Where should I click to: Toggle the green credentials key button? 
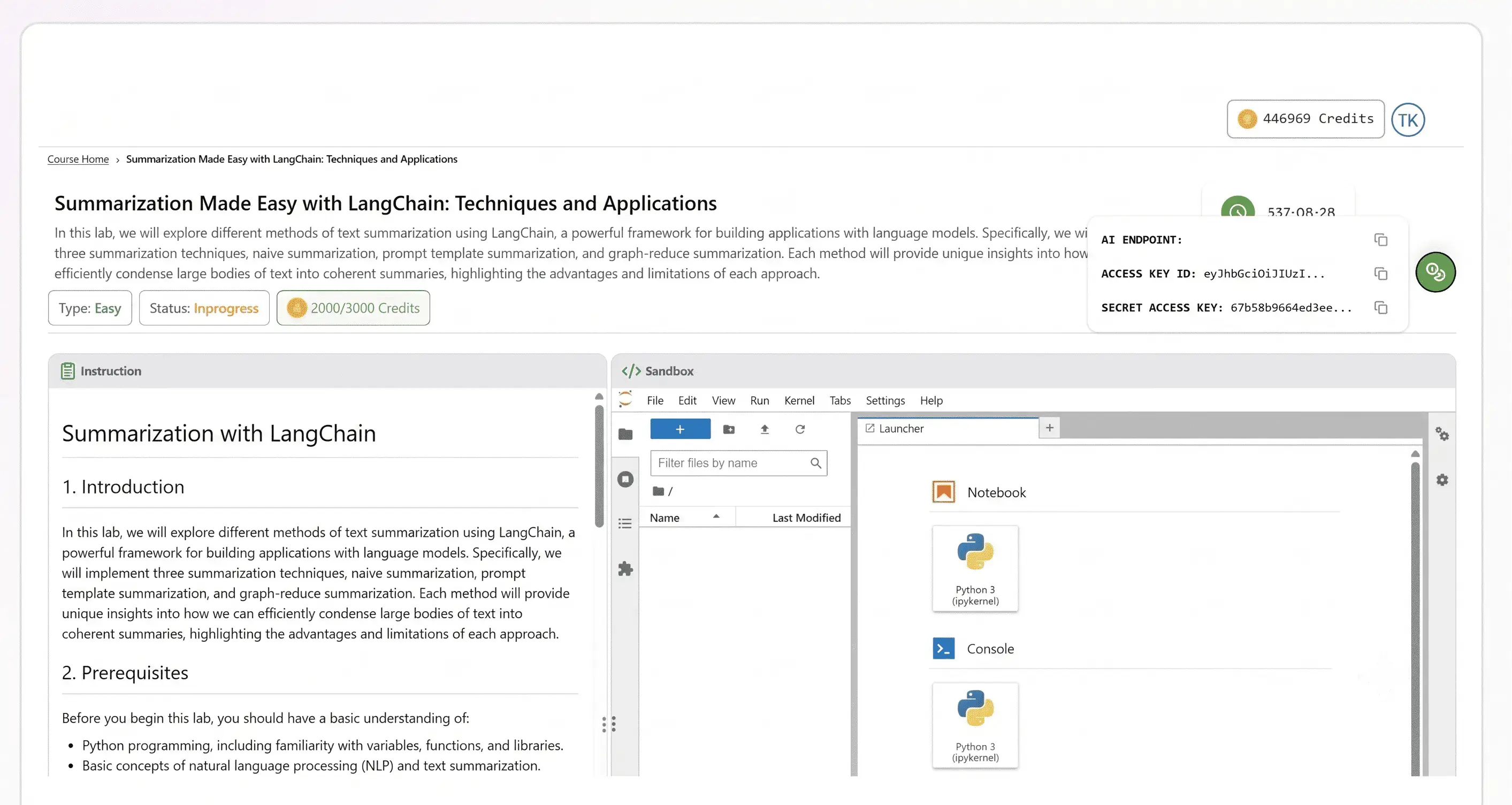(x=1435, y=272)
